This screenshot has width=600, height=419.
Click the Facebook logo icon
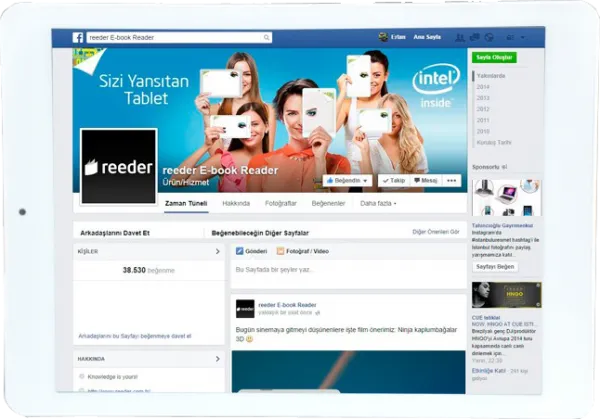pyautogui.click(x=78, y=37)
